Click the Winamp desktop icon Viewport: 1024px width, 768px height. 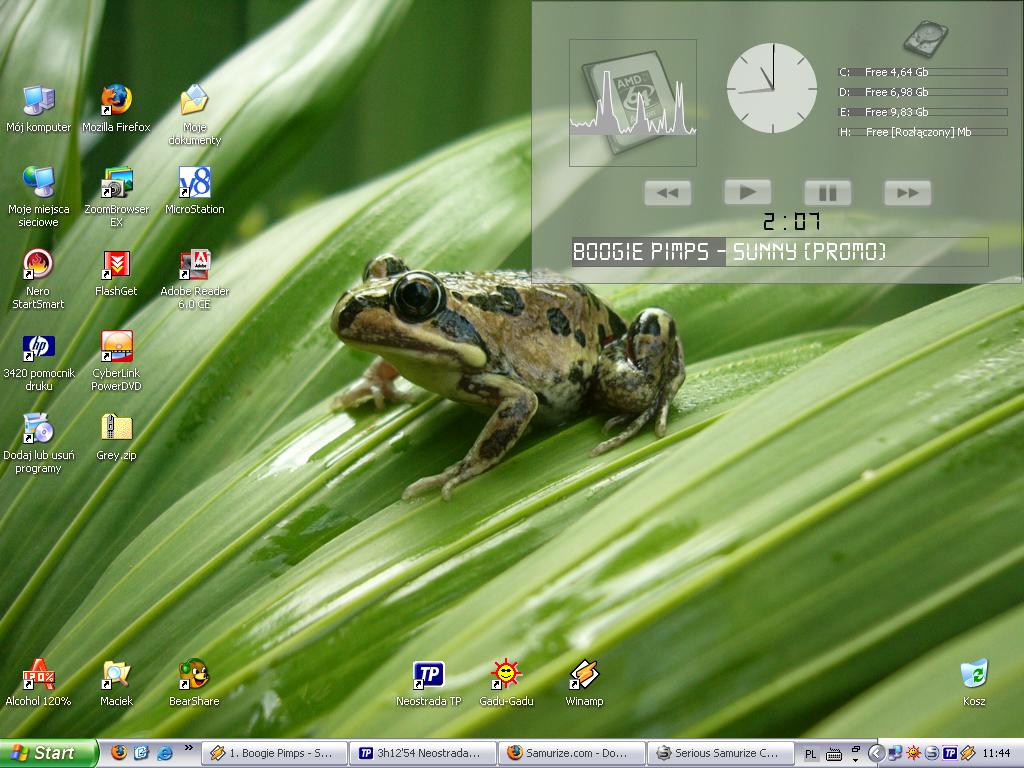[584, 675]
